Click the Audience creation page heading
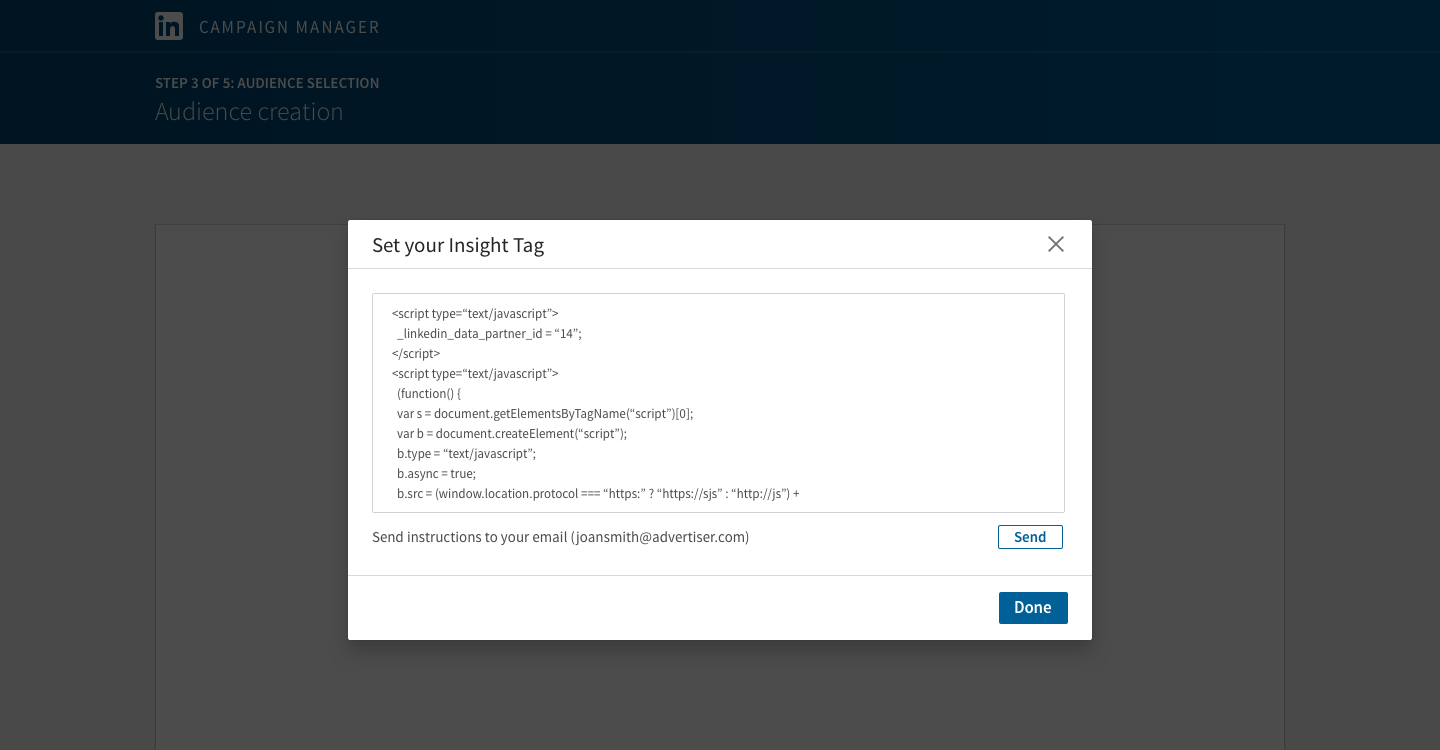 pyautogui.click(x=248, y=112)
